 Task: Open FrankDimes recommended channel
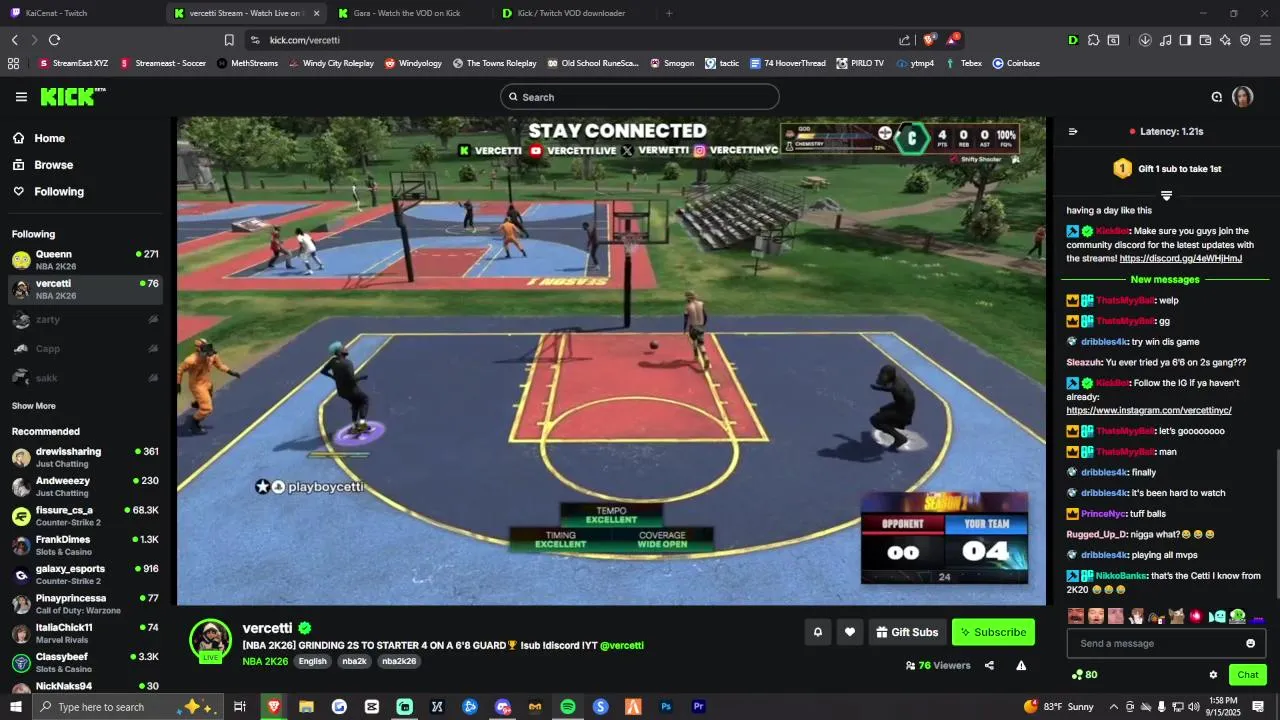(85, 545)
